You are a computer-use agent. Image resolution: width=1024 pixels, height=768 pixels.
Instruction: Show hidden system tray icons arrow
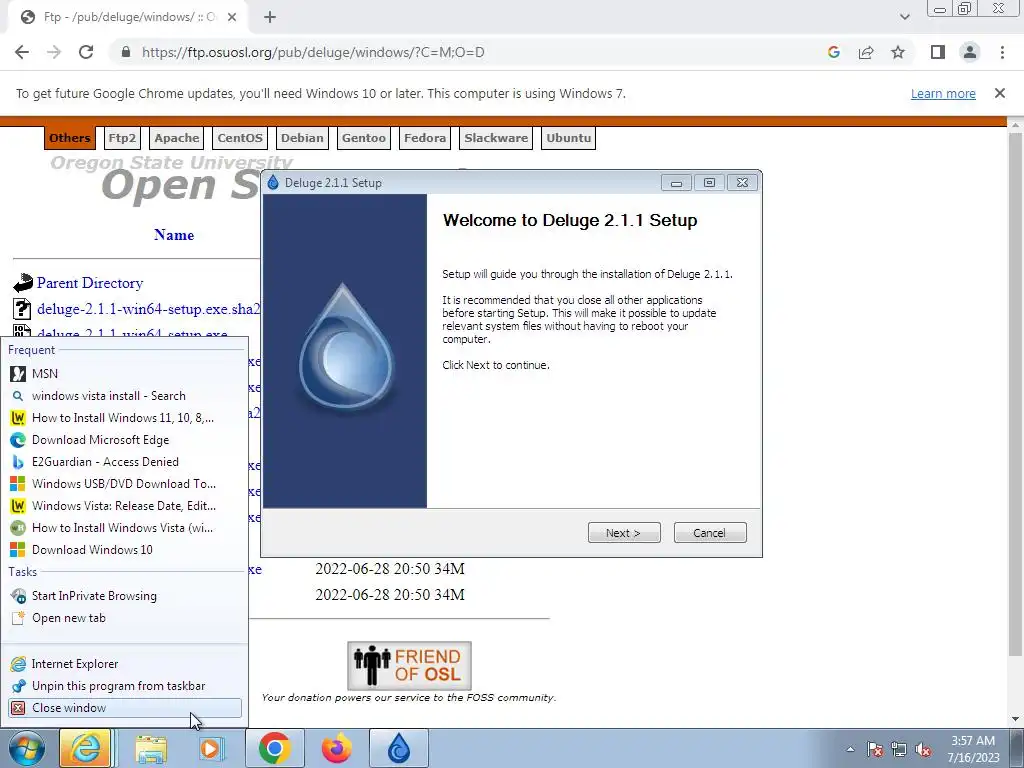pos(850,749)
